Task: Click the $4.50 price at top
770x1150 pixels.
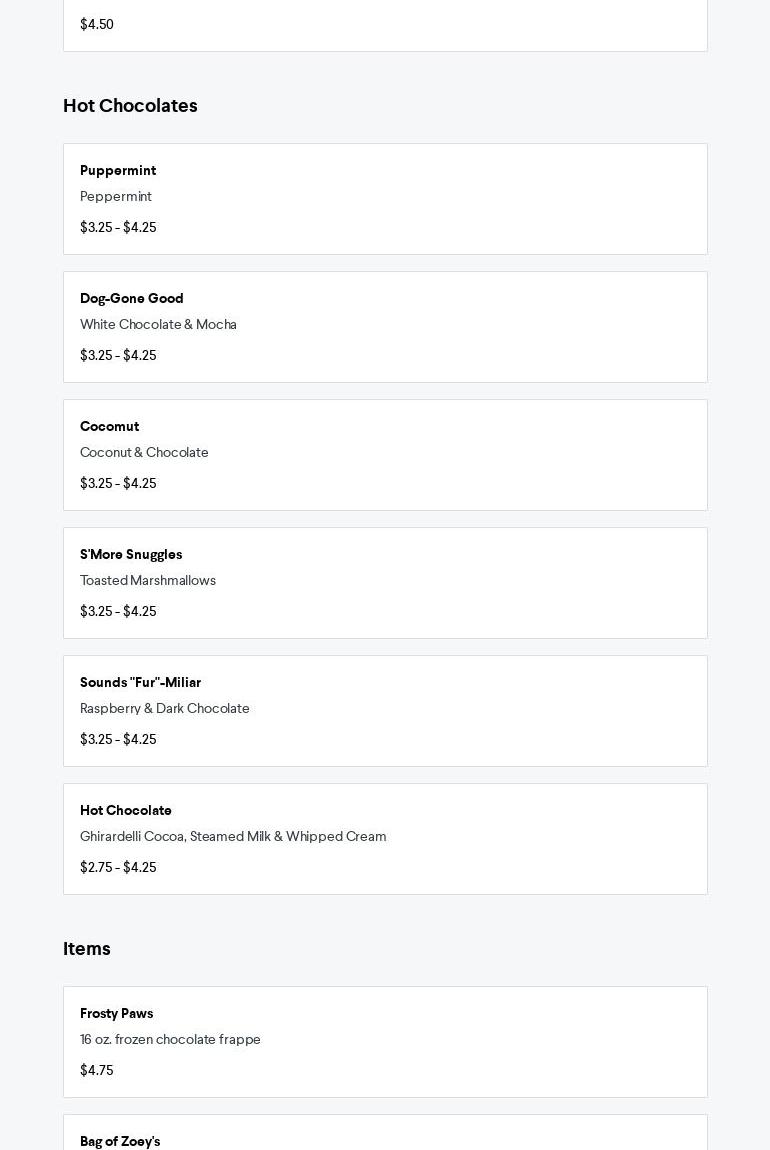Action: pyautogui.click(x=97, y=24)
